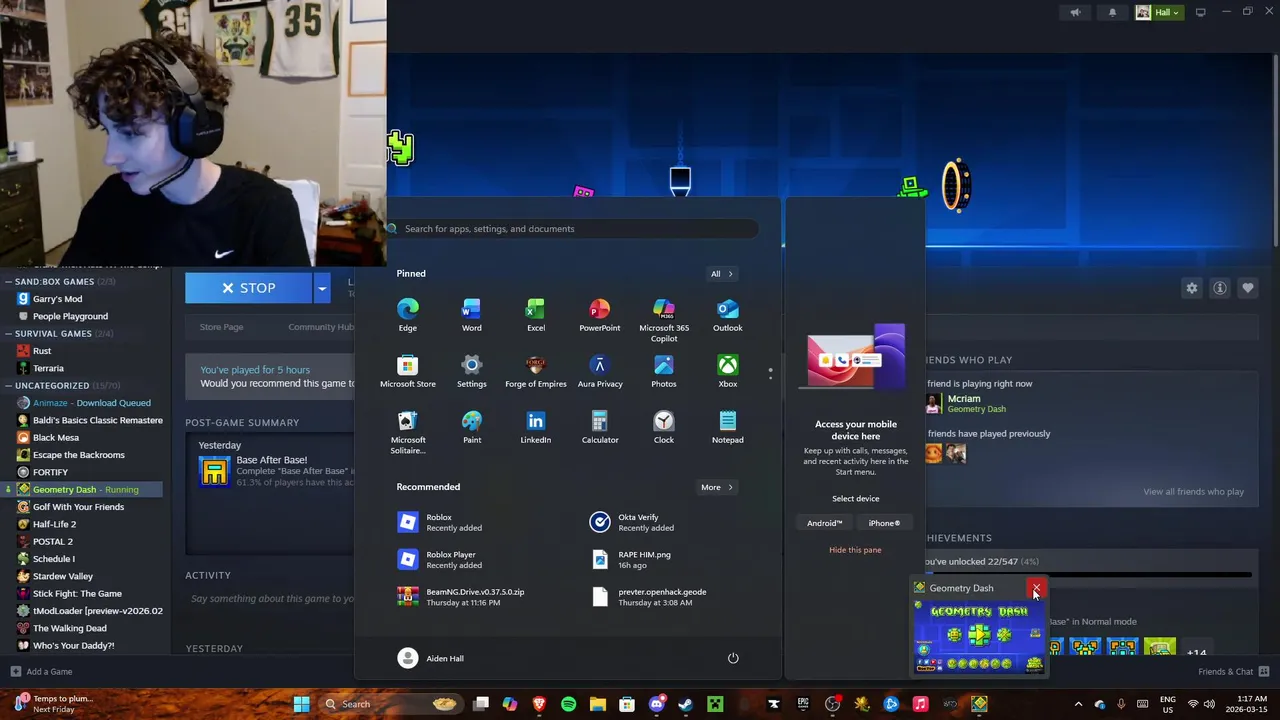Open Settings from pinned apps
The width and height of the screenshot is (1280, 720).
471,371
